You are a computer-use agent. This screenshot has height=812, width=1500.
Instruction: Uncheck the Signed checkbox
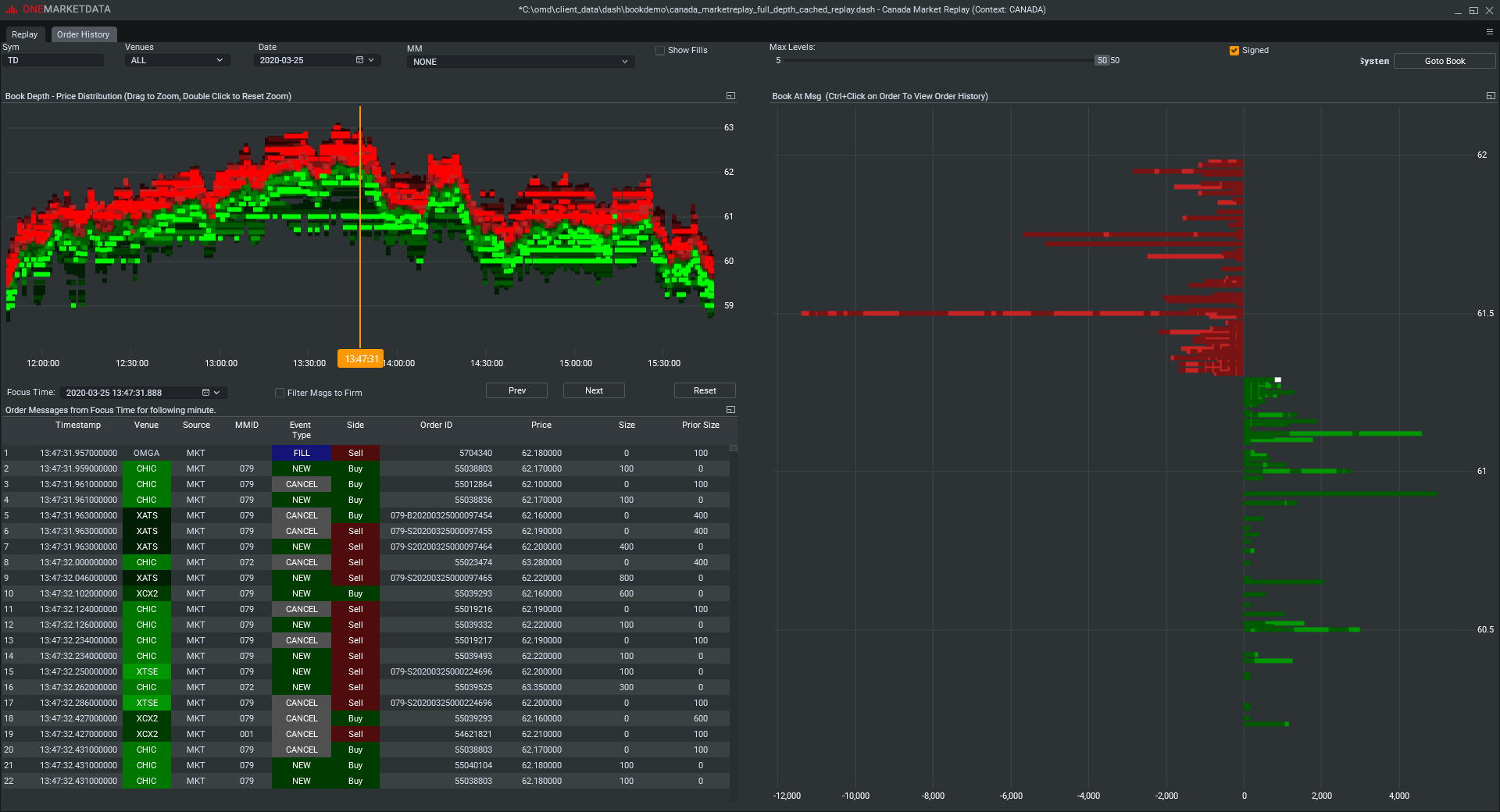point(1233,50)
